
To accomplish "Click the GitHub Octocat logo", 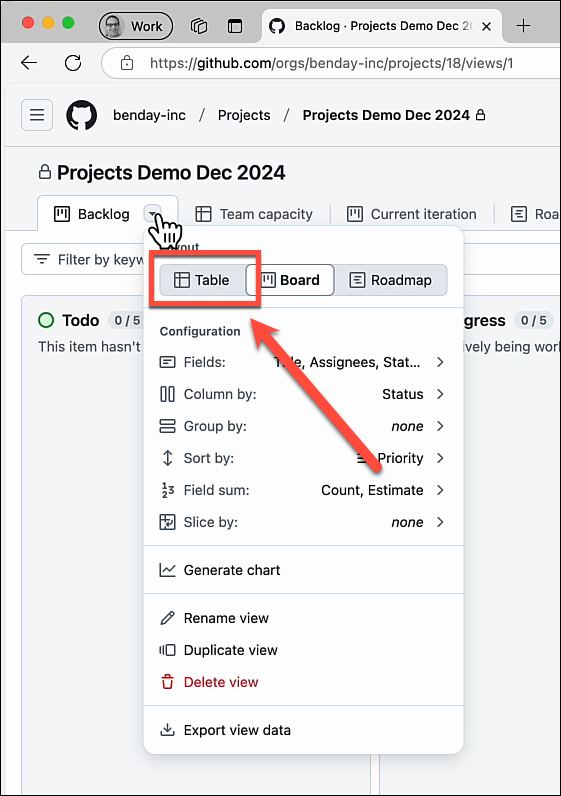I will 82,115.
